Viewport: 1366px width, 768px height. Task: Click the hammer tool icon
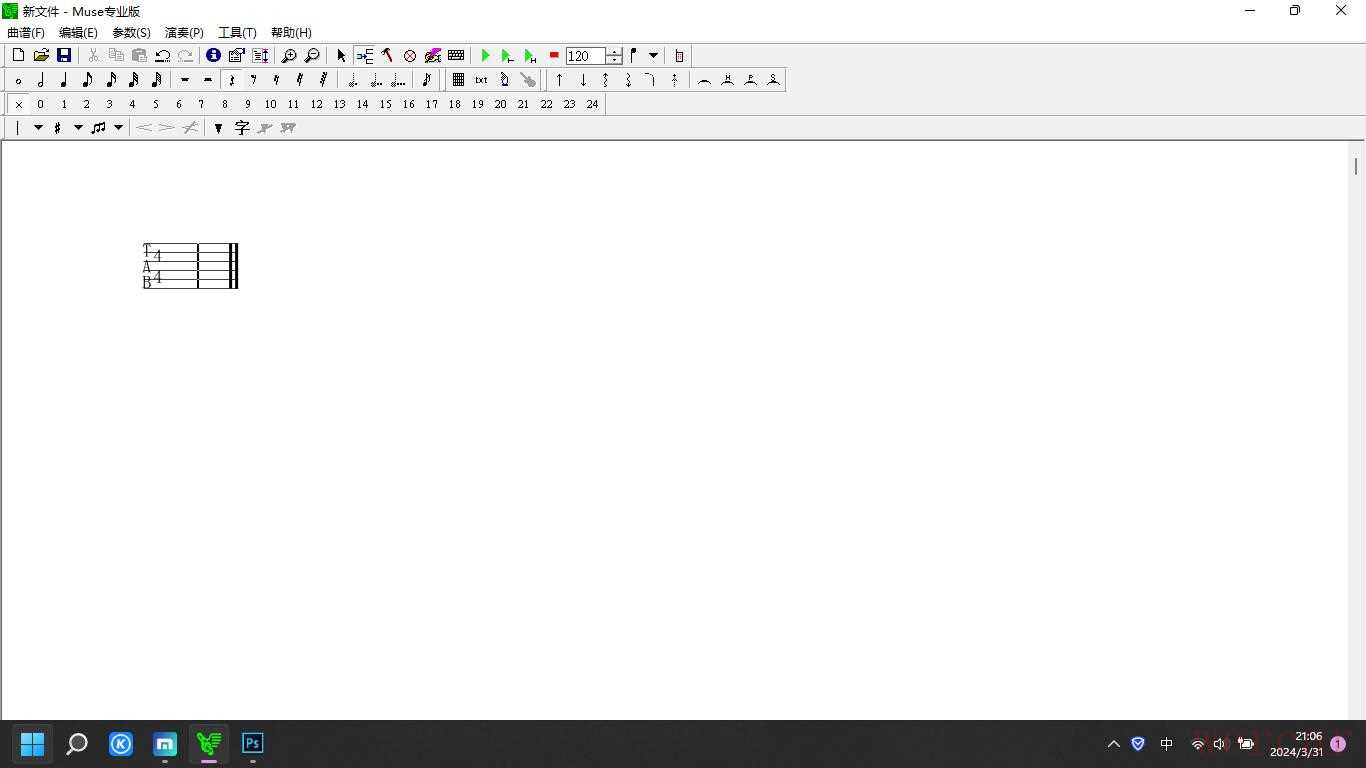(387, 56)
